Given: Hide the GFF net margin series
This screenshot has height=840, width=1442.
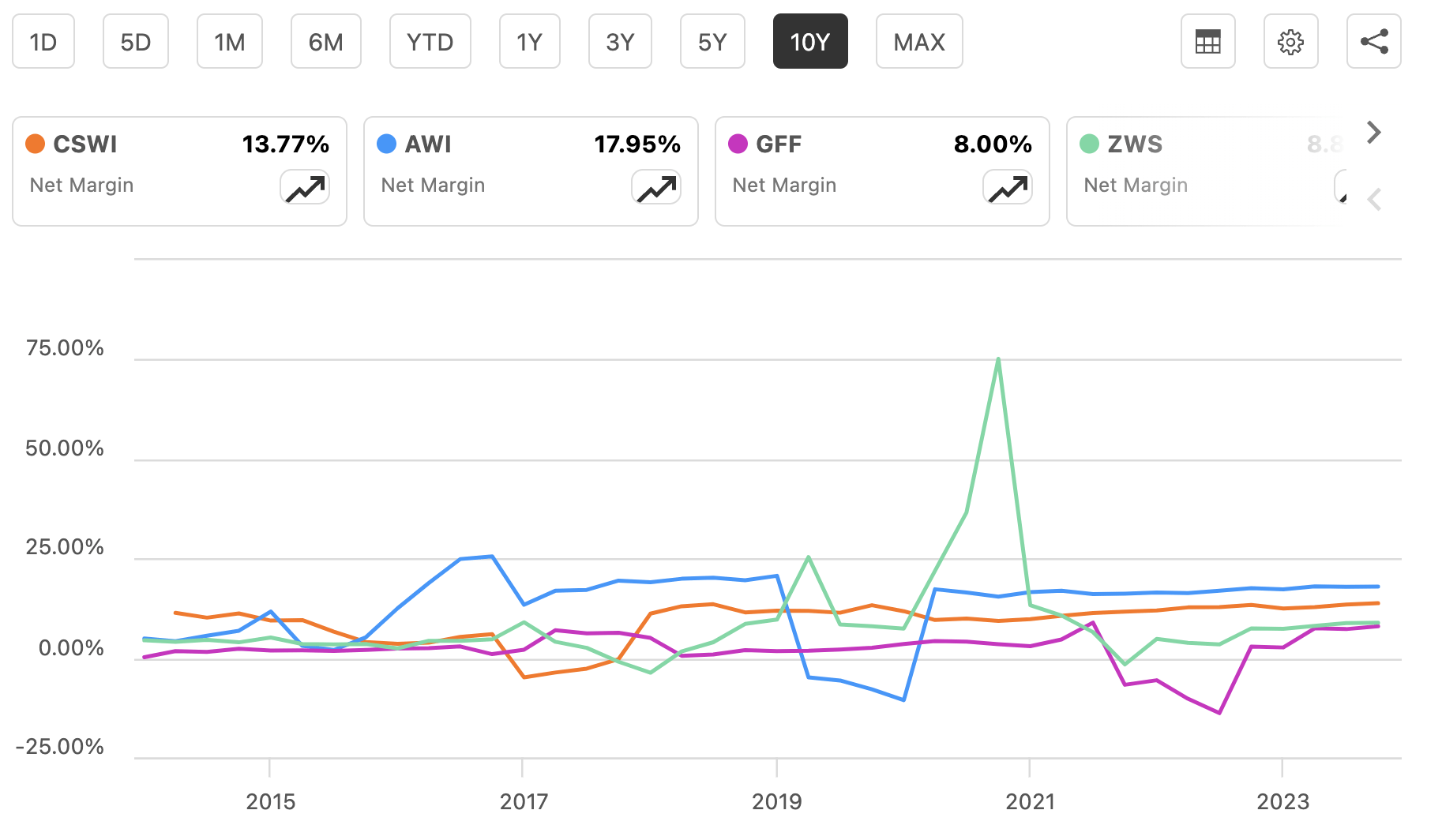Looking at the screenshot, I should pos(882,170).
